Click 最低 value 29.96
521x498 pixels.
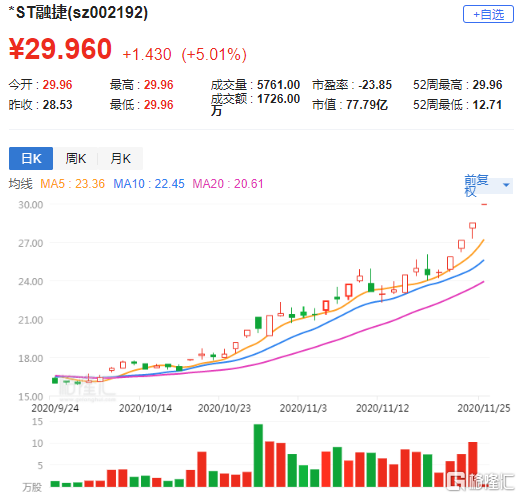tap(159, 105)
